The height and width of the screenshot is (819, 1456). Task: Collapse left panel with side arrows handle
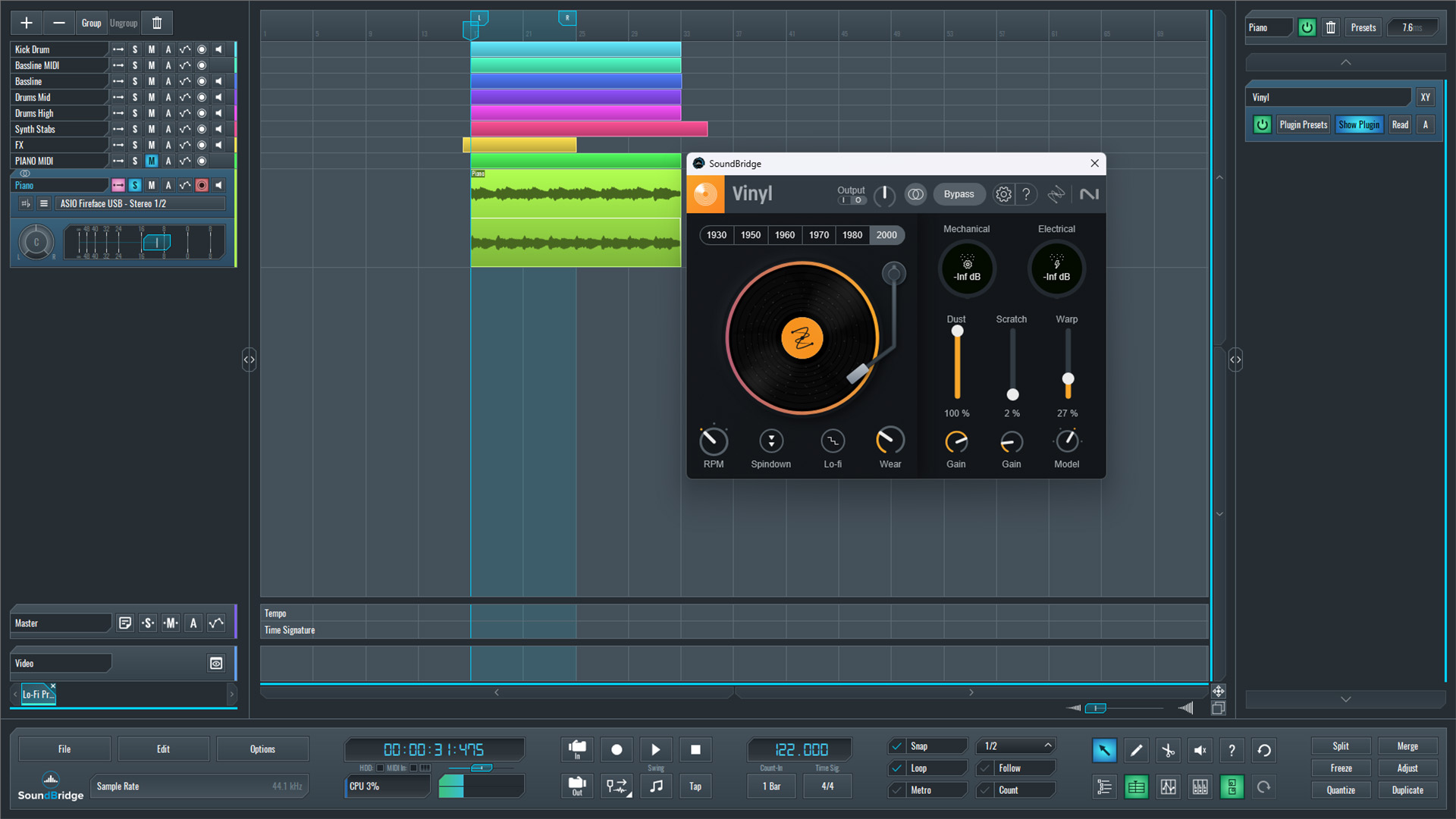[249, 359]
